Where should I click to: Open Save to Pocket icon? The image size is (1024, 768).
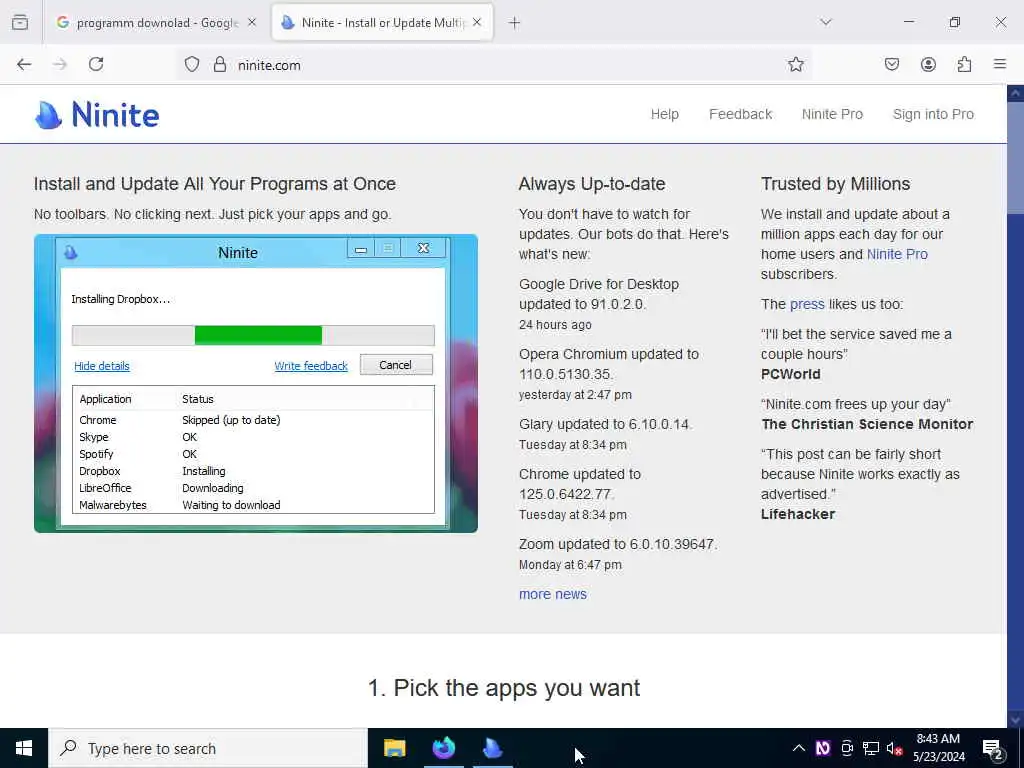[891, 64]
